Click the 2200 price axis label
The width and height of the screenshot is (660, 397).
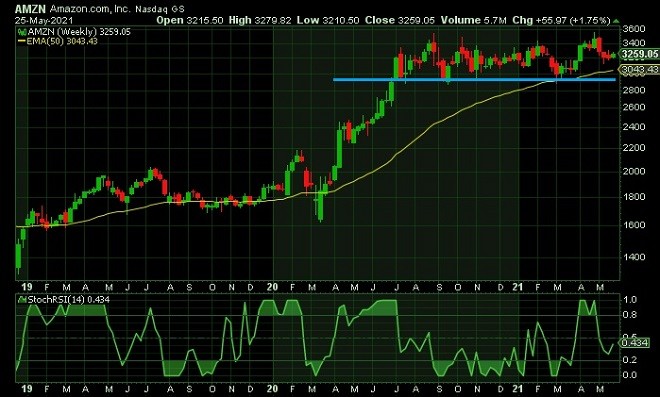(633, 148)
